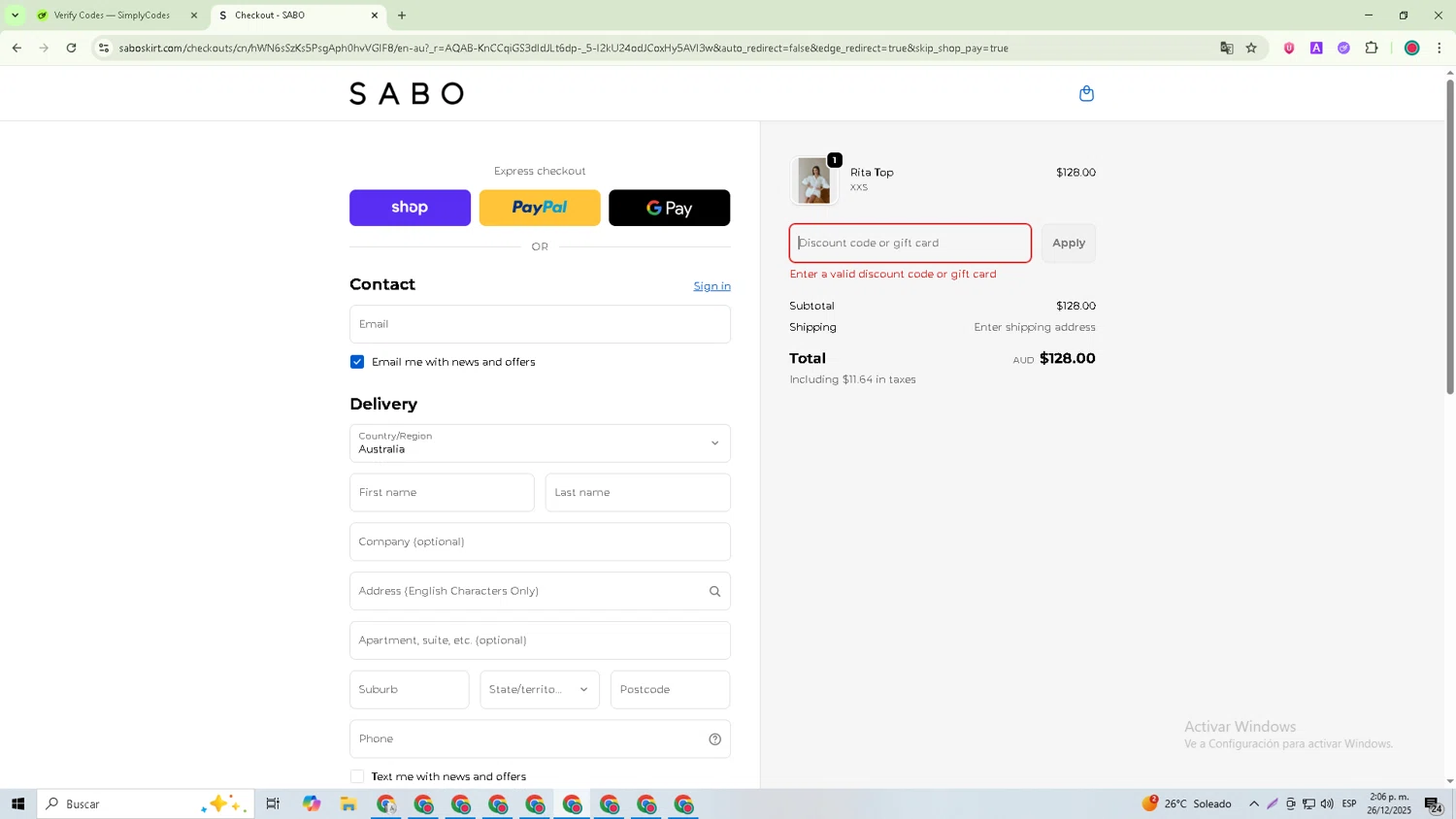Open the clock showing 2:06 p. m.
This screenshot has width=1456, height=819.
pyautogui.click(x=1389, y=804)
